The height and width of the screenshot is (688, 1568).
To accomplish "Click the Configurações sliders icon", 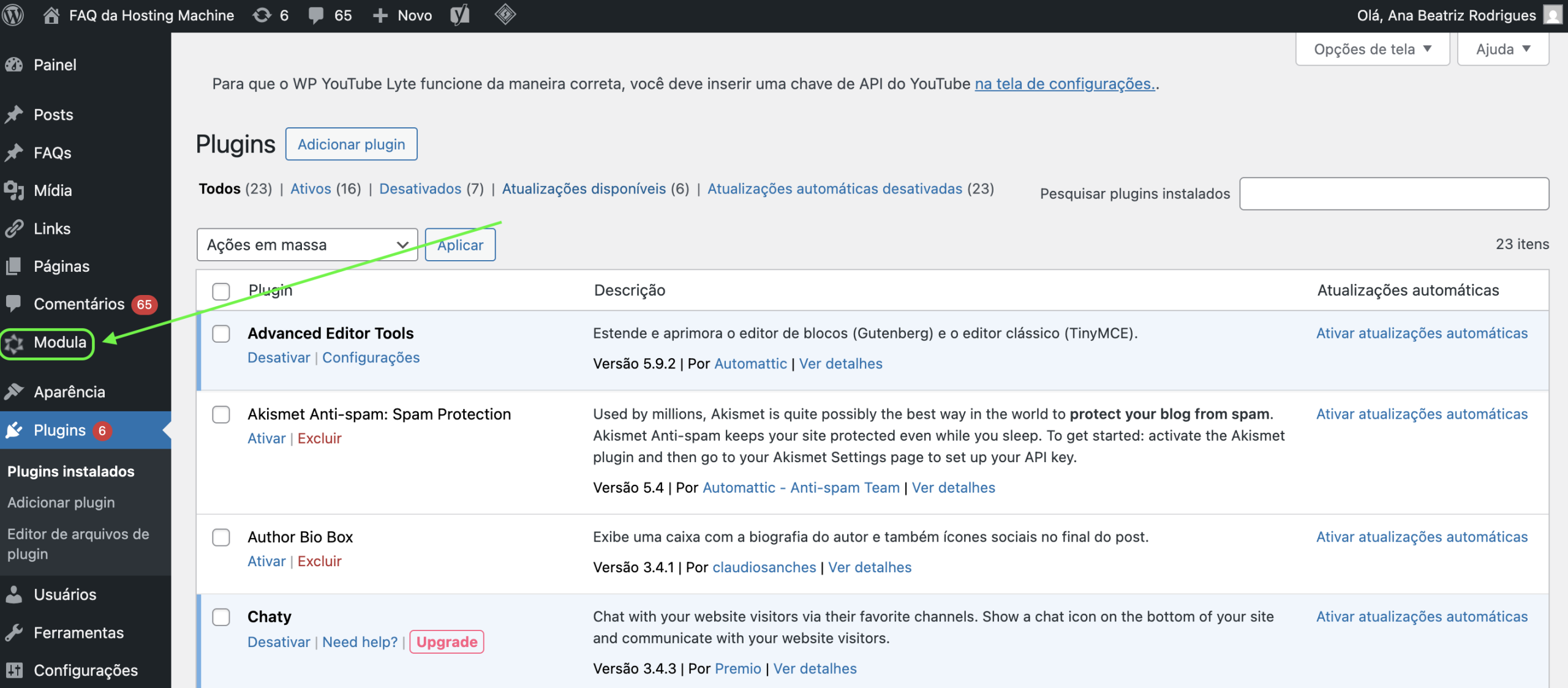I will pos(14,670).
